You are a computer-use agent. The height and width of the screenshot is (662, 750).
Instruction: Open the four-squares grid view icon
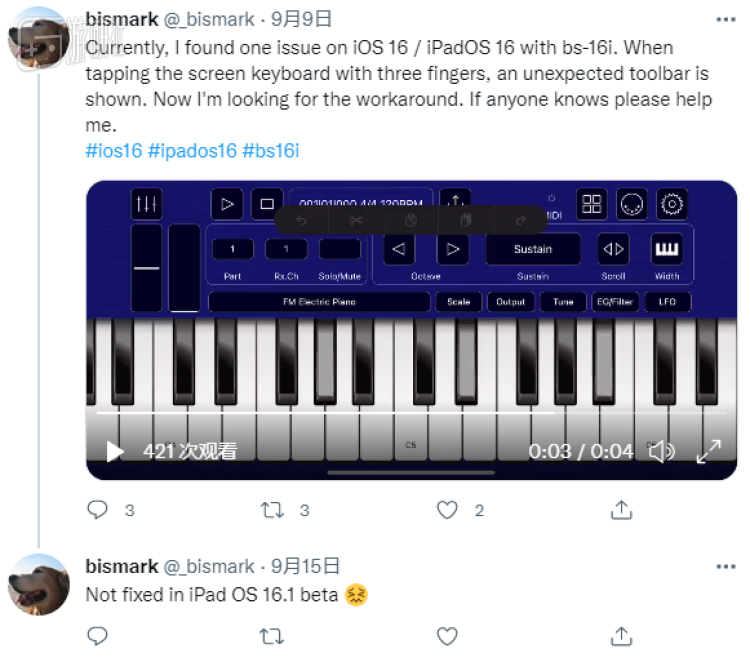592,204
